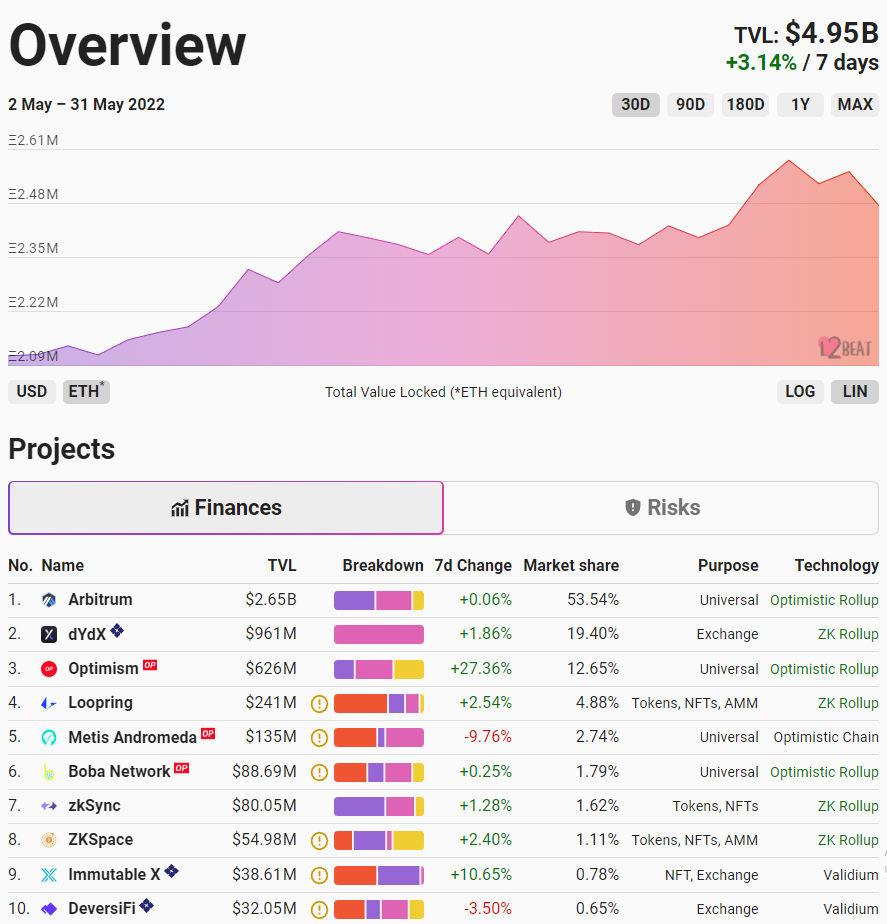Toggle chart to ETH equivalent
Screen dimensions: 887x924
point(86,391)
